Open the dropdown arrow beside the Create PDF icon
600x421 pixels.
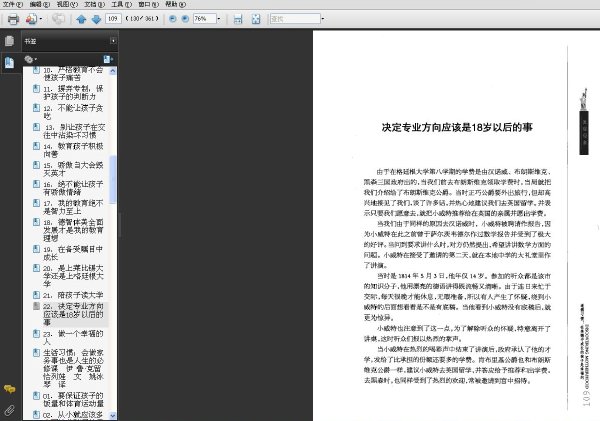41,19
